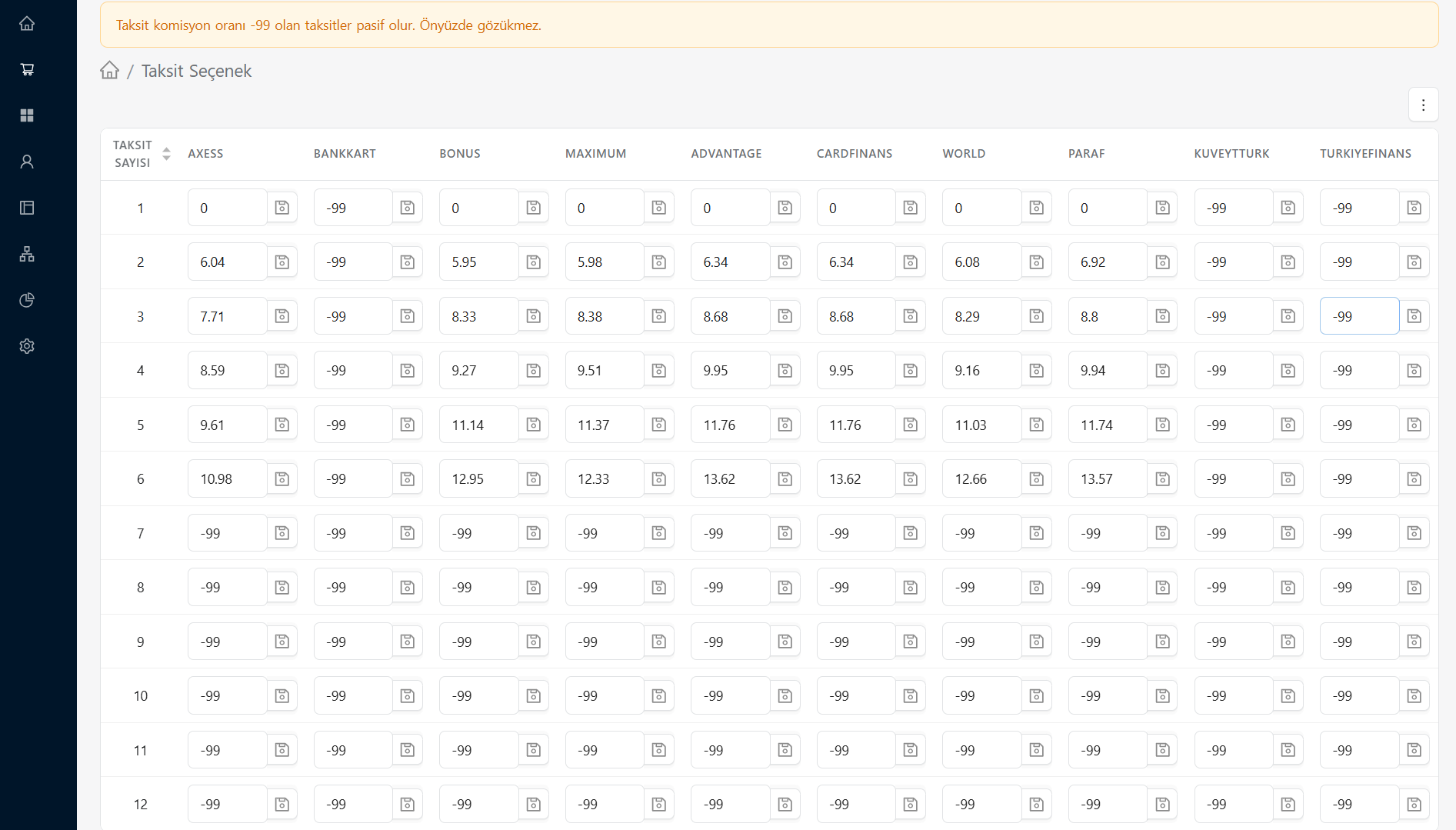Save PARAF value in row 8
Image resolution: width=1456 pixels, height=830 pixels.
(x=1163, y=588)
